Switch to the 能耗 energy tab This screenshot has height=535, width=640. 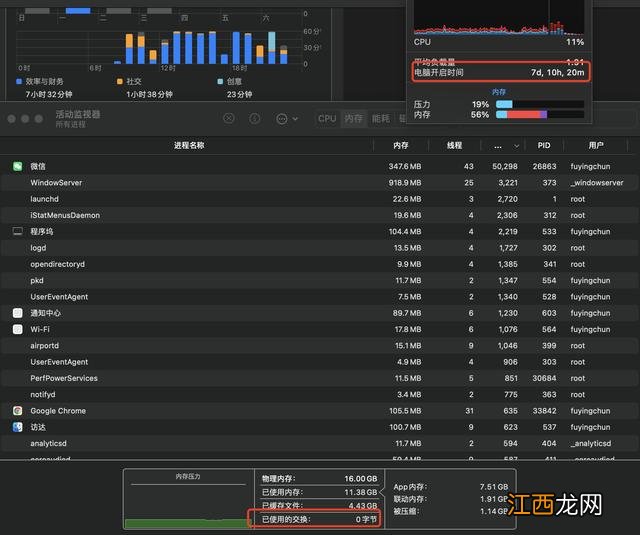tap(381, 119)
